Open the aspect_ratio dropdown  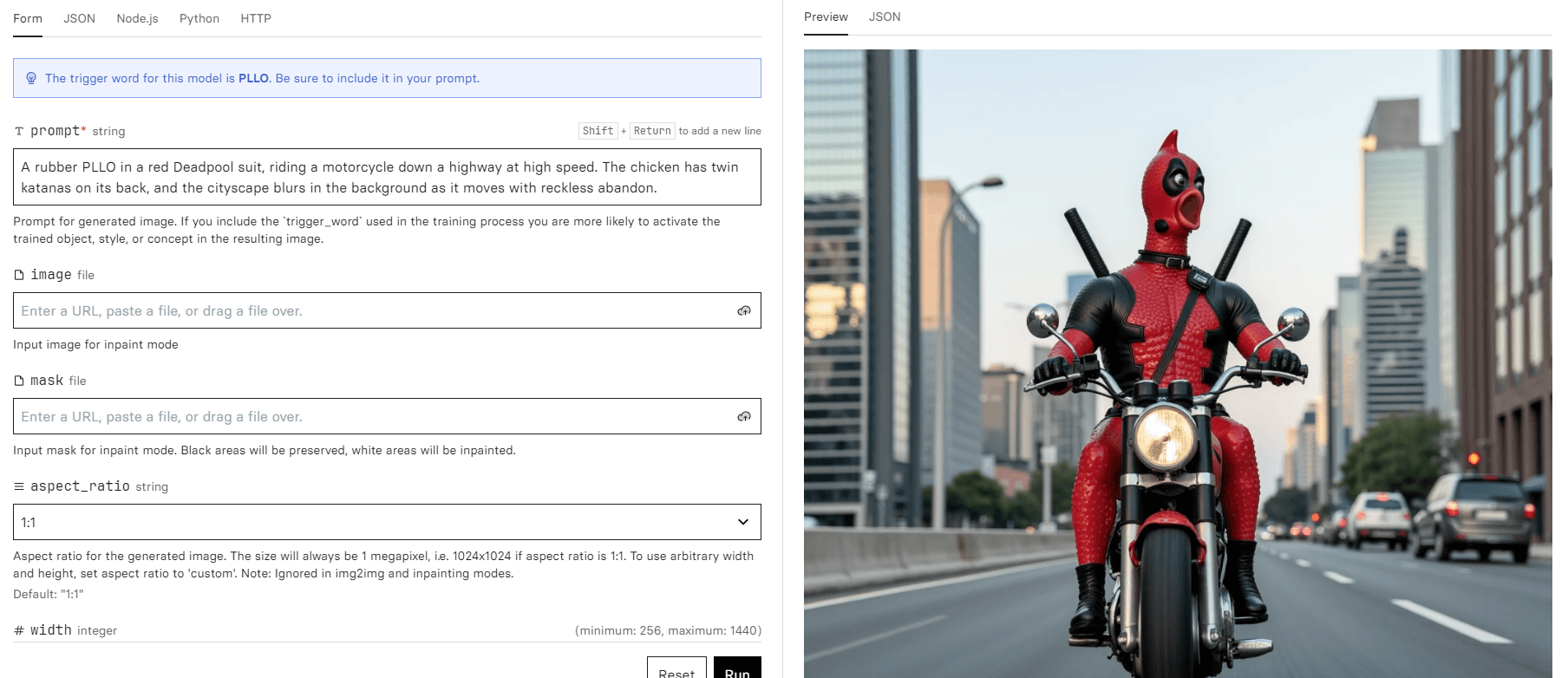pyautogui.click(x=387, y=522)
